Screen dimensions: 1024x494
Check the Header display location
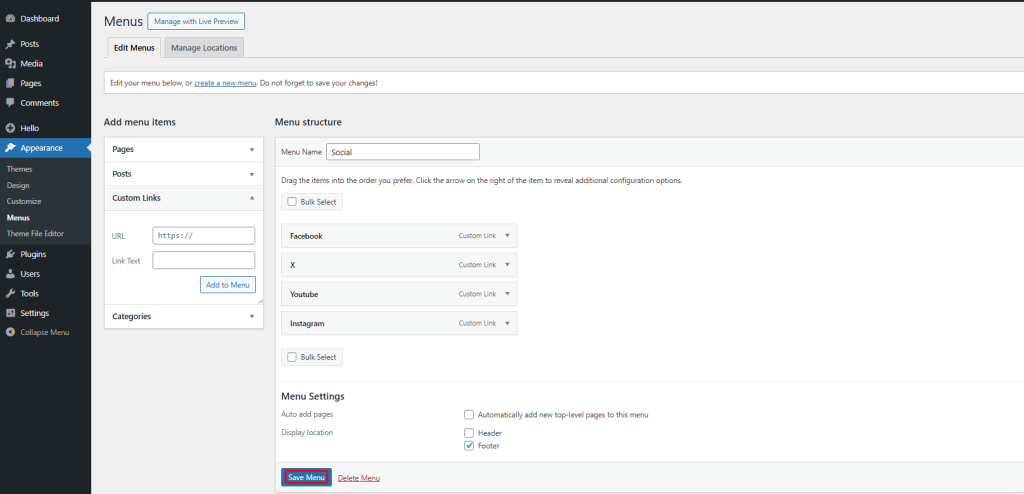(469, 433)
